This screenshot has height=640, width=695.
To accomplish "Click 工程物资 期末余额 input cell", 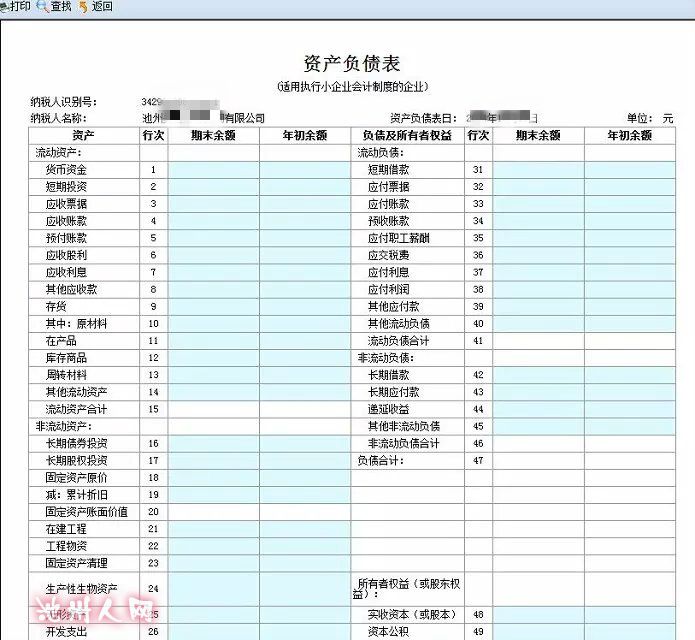I will 214,546.
